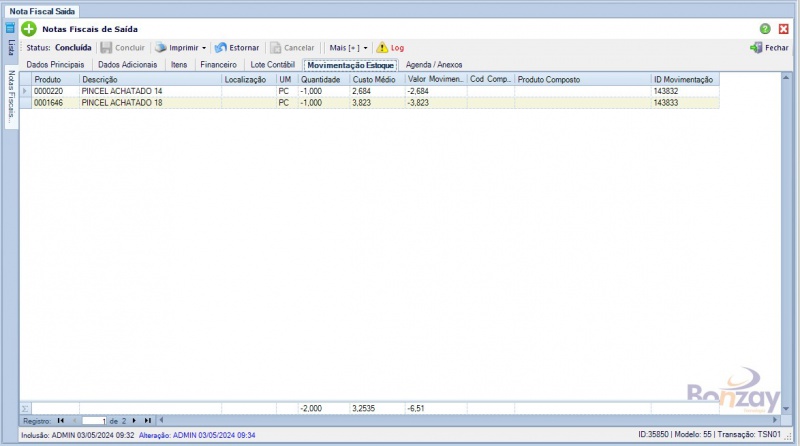Switch to the Dados Principais tab
This screenshot has height=446, width=800.
[x=55, y=64]
